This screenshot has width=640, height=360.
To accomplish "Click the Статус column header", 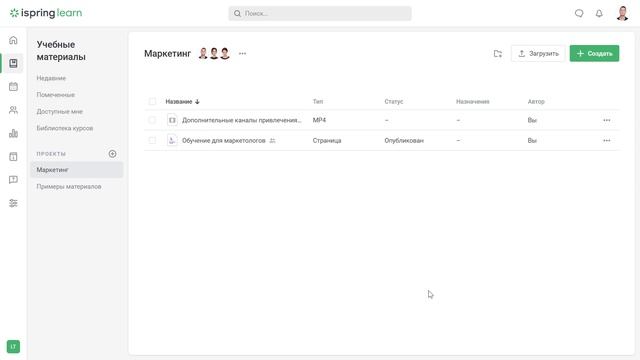I will [x=393, y=102].
